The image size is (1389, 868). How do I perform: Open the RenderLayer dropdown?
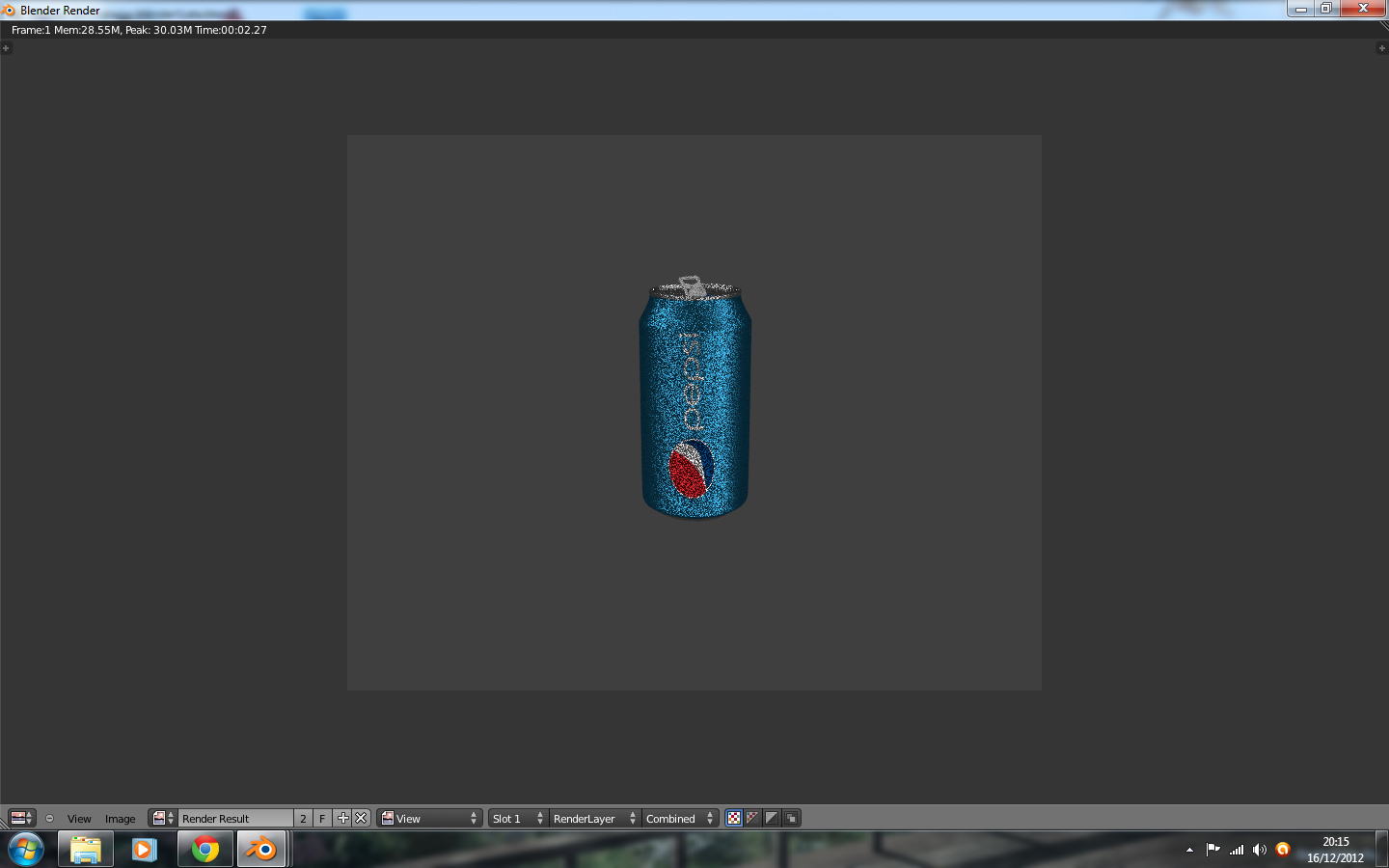click(x=594, y=818)
